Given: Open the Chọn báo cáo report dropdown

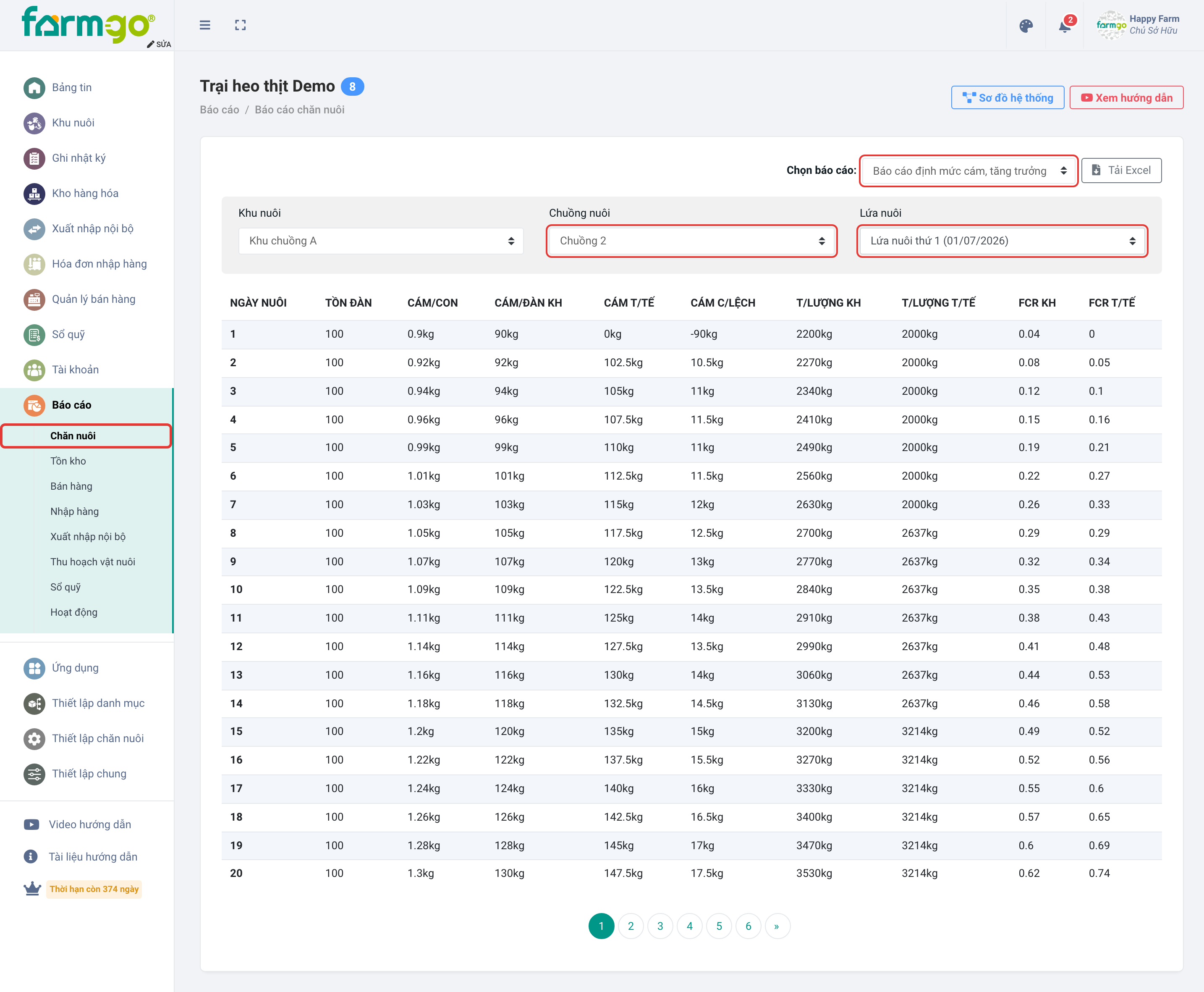Looking at the screenshot, I should tap(968, 171).
